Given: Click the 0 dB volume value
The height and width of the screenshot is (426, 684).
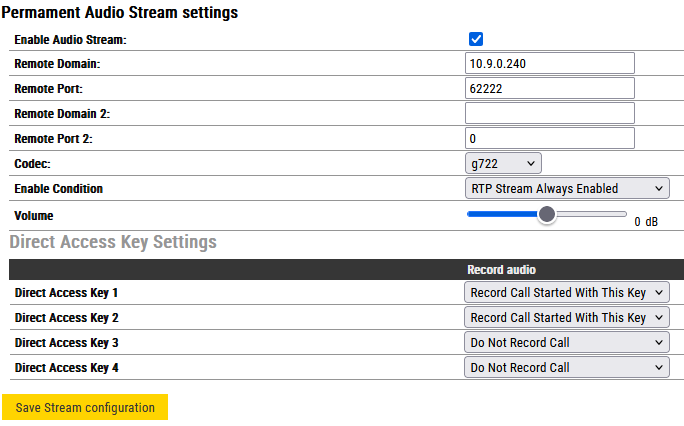Looking at the screenshot, I should point(646,222).
